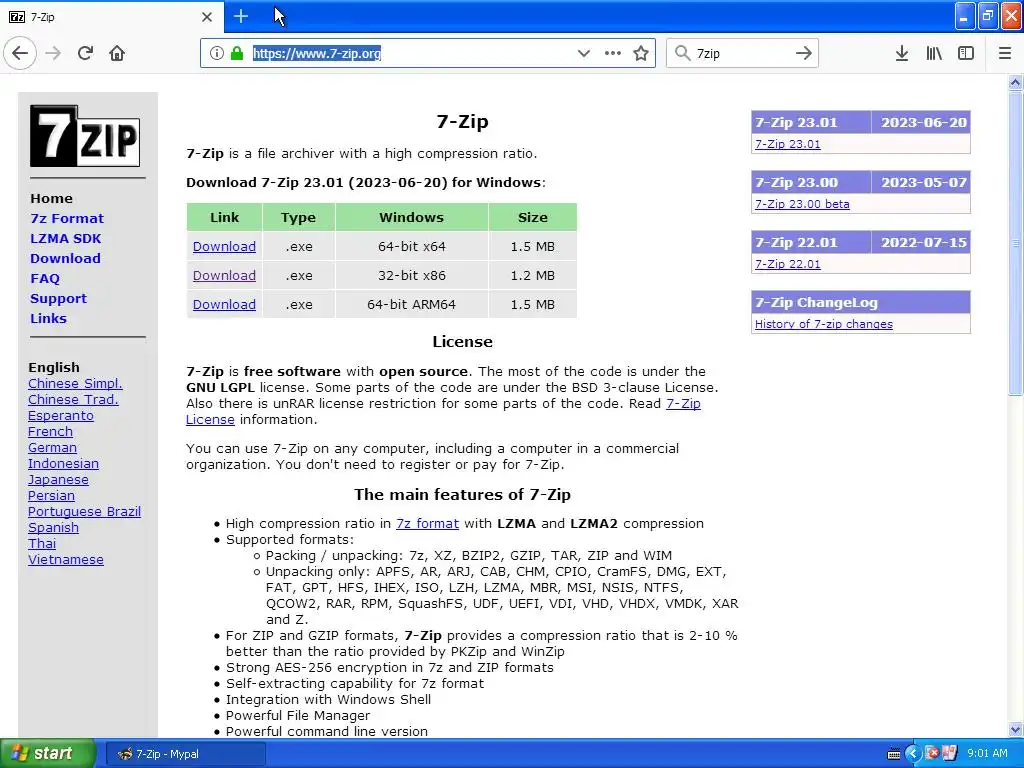The height and width of the screenshot is (768, 1024).
Task: Click the search magnifier icon
Action: 682,54
